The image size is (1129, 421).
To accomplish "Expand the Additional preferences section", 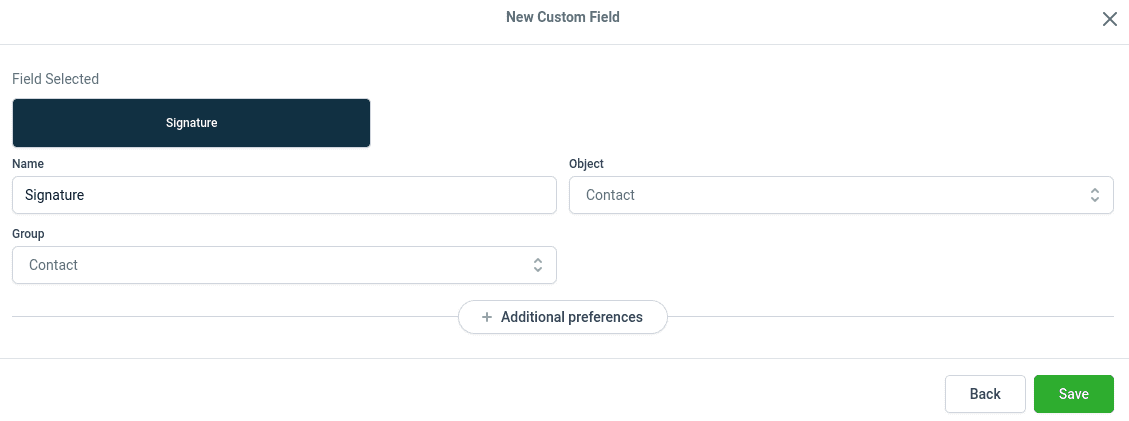I will pos(562,317).
